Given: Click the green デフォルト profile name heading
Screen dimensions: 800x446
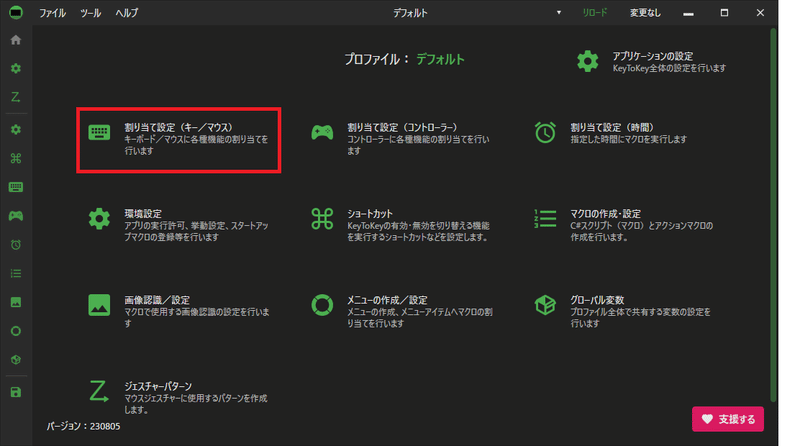Looking at the screenshot, I should click(x=440, y=59).
